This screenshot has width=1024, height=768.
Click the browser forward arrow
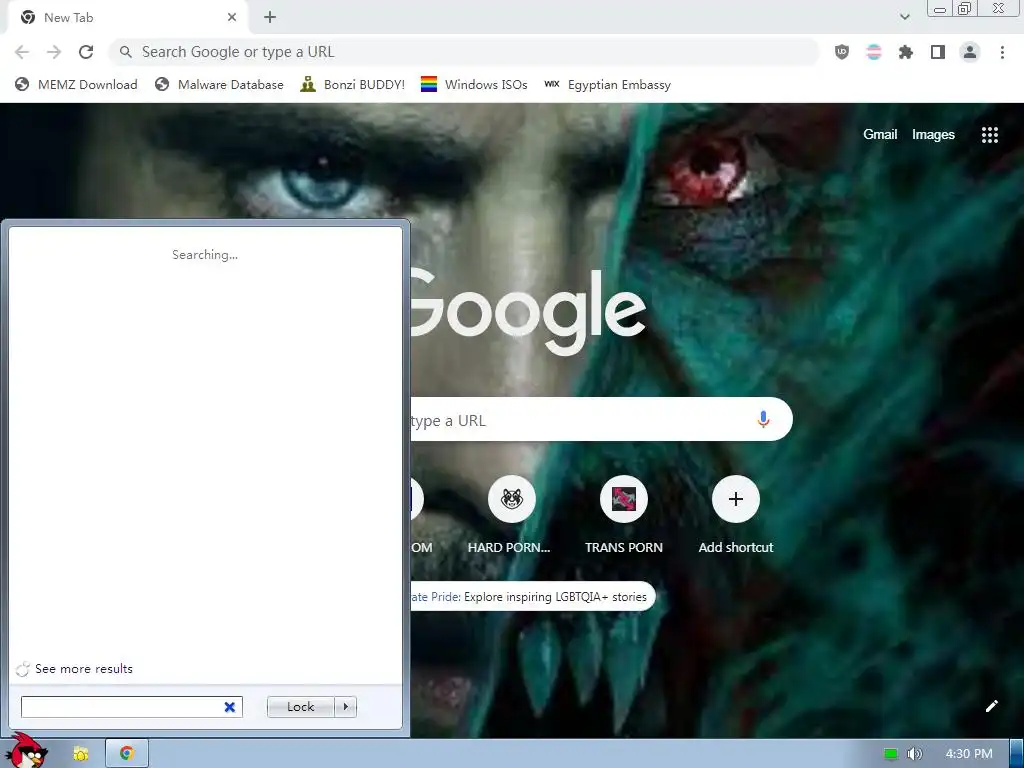(54, 52)
